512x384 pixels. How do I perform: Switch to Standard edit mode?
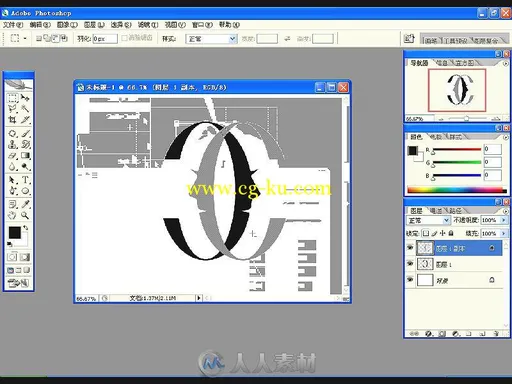(12, 257)
